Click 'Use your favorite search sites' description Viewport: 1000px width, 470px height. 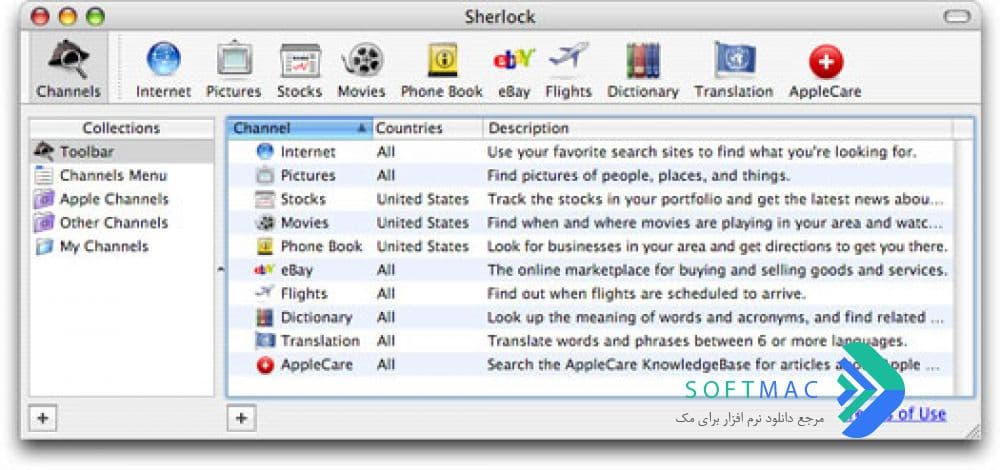[702, 152]
